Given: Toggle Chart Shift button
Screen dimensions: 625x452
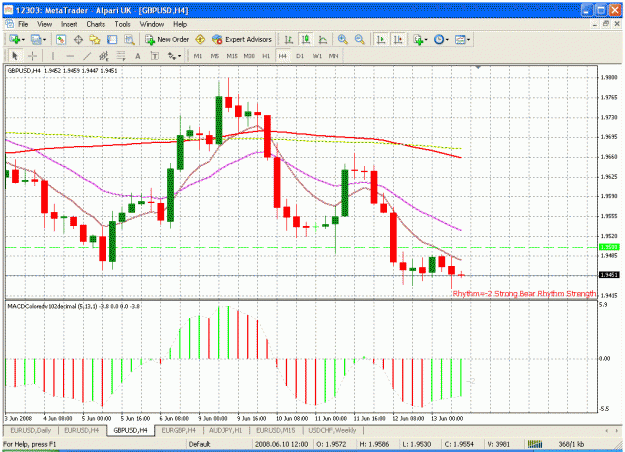Looking at the screenshot, I should [x=398, y=39].
